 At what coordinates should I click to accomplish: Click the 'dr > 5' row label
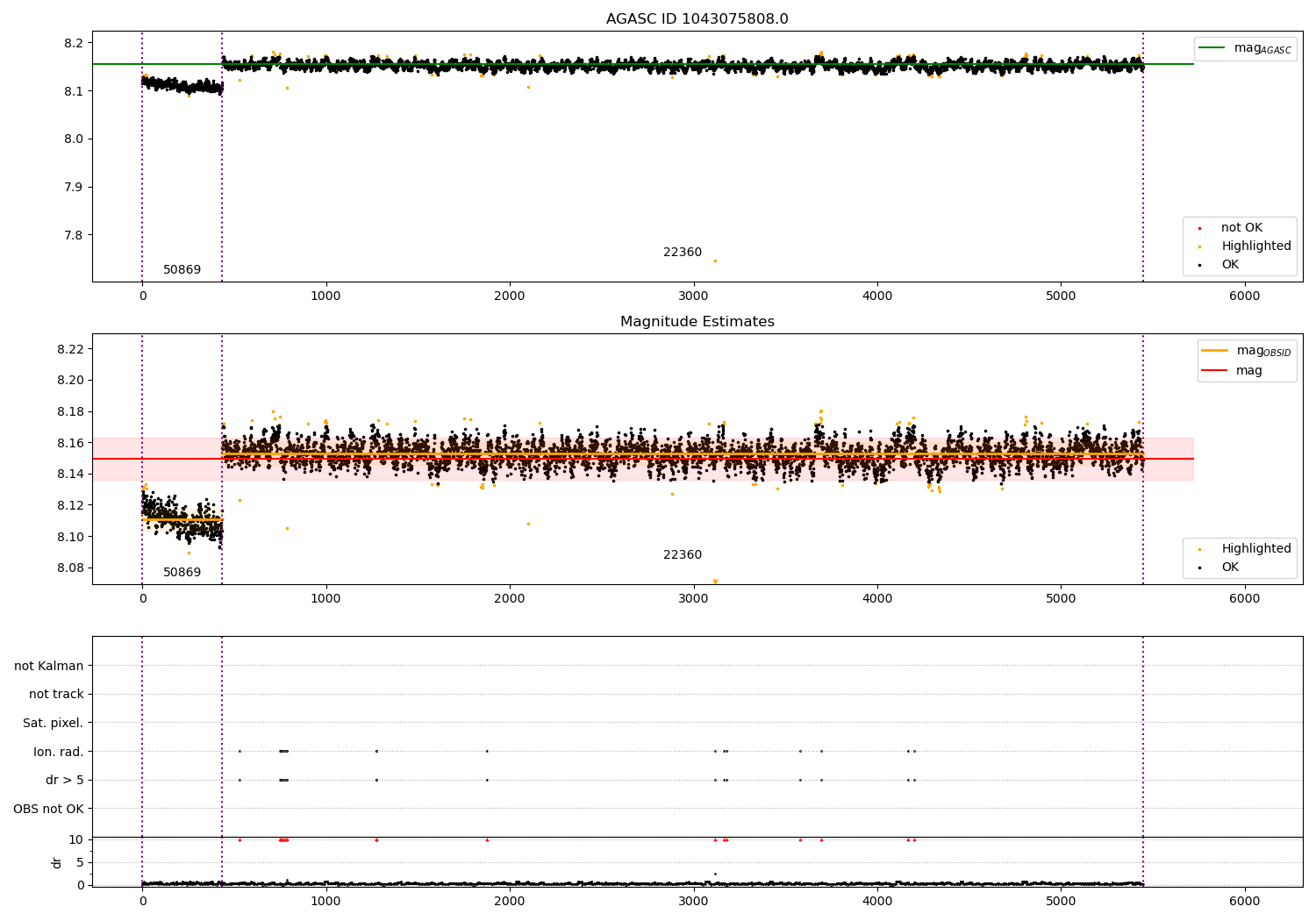click(64, 780)
